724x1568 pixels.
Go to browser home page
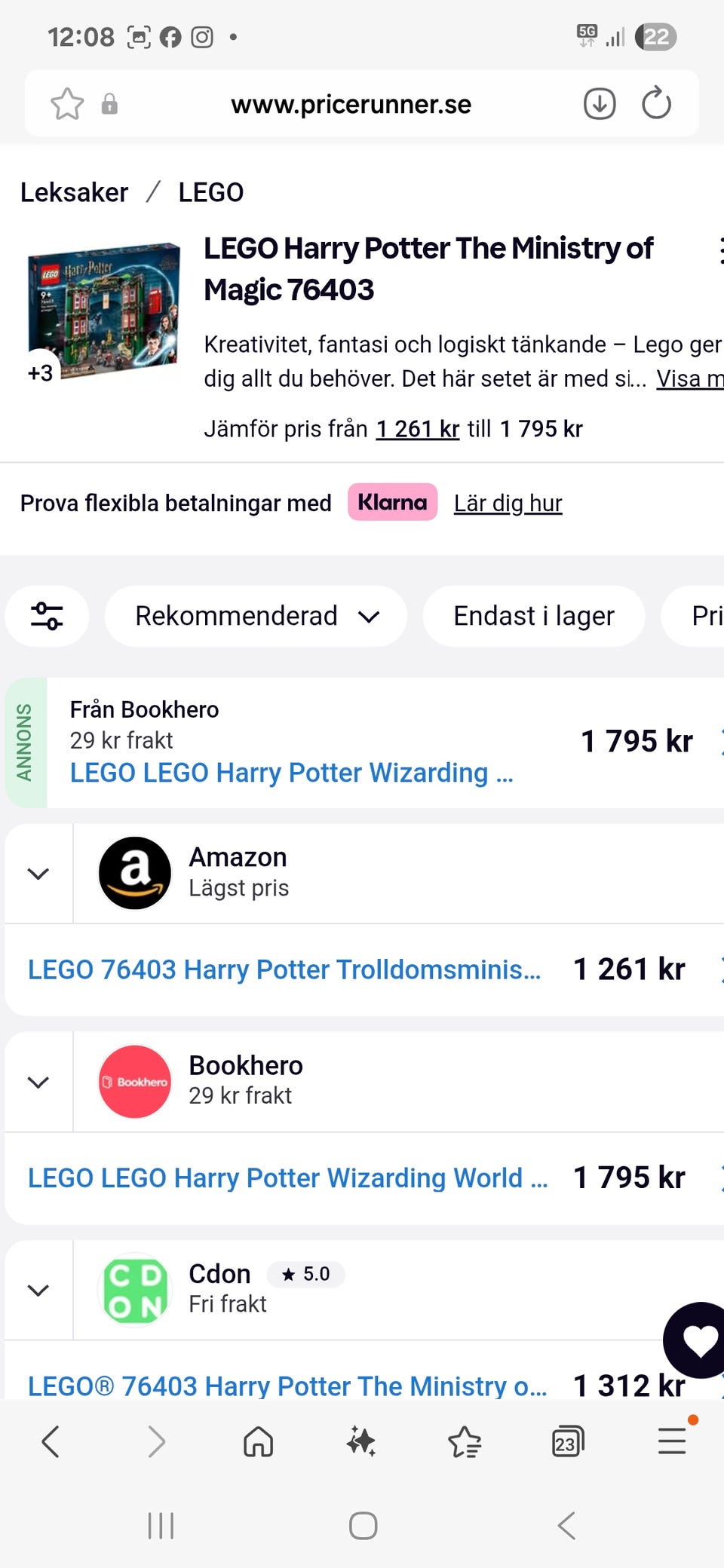pos(258,1442)
